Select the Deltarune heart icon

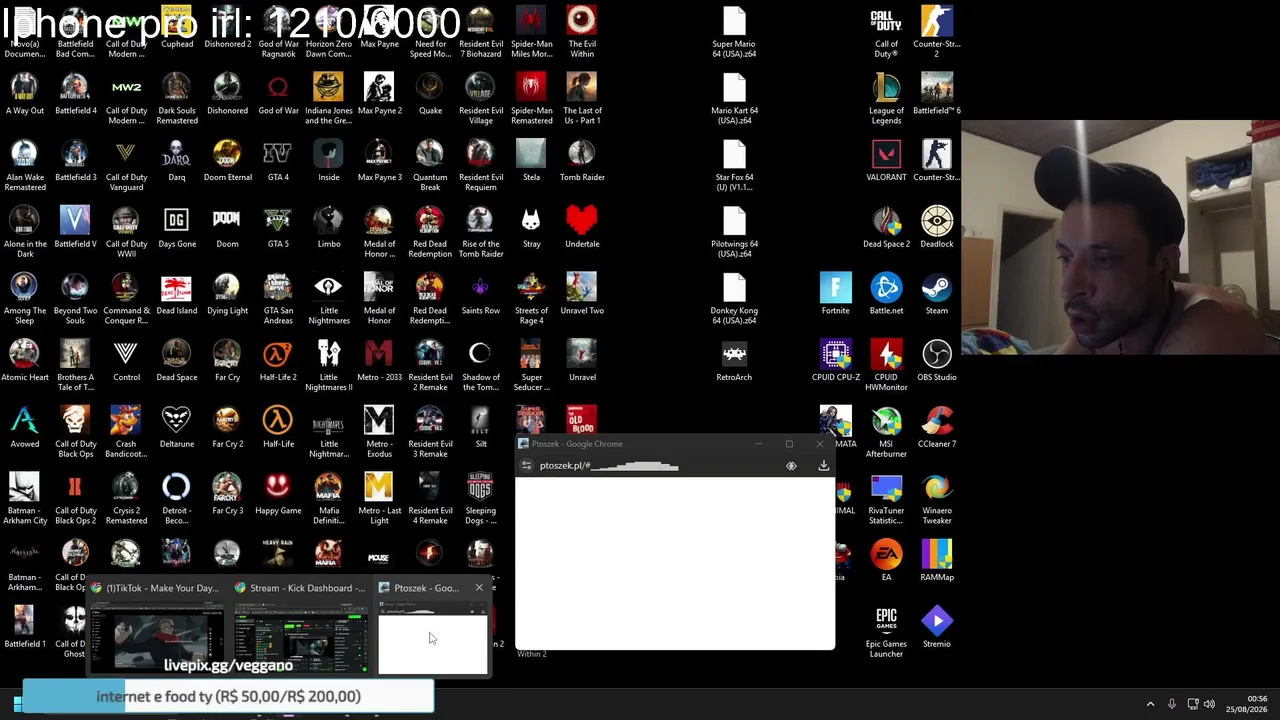[x=177, y=427]
